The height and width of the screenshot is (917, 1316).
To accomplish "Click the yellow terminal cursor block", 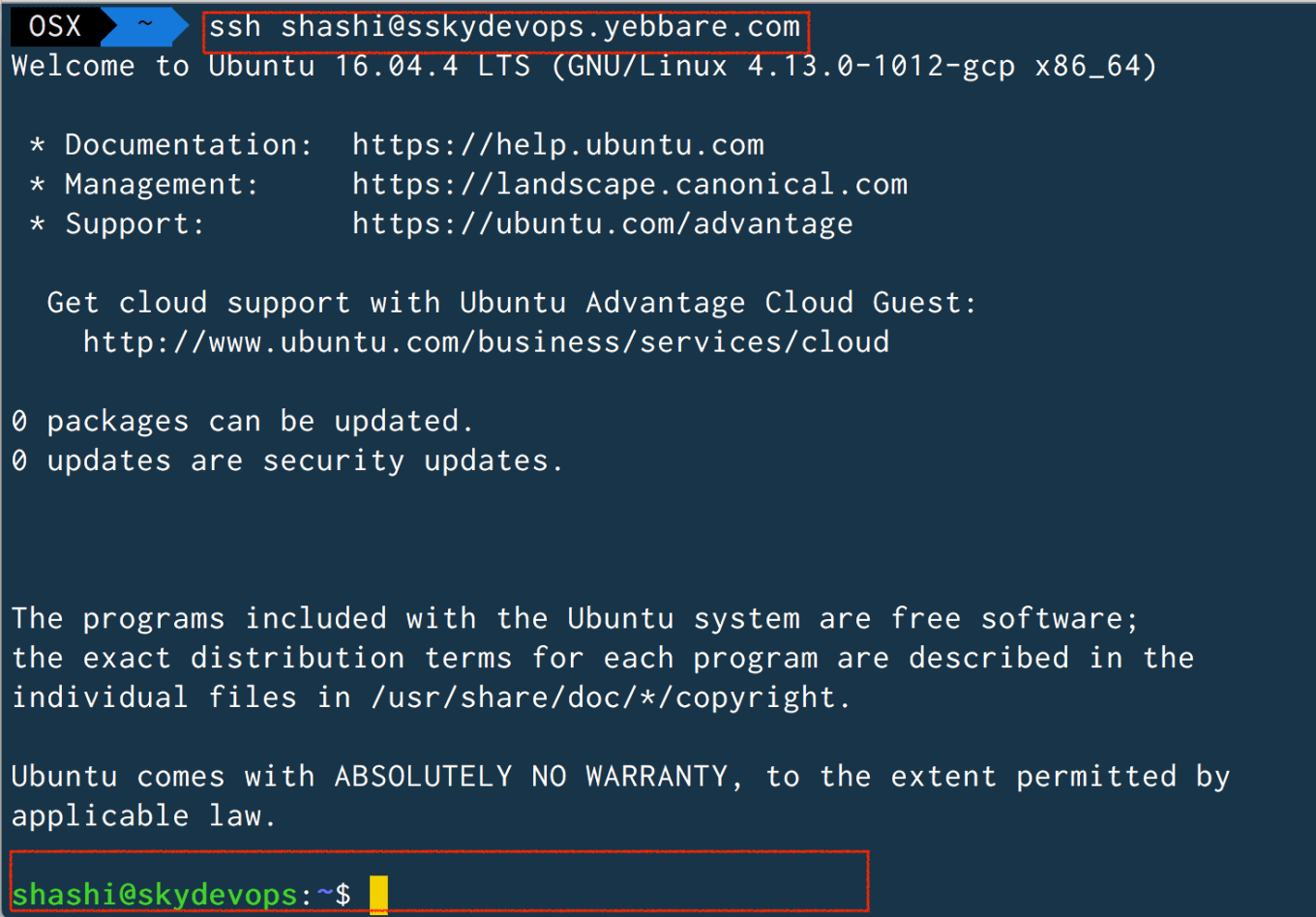I will click(x=378, y=895).
